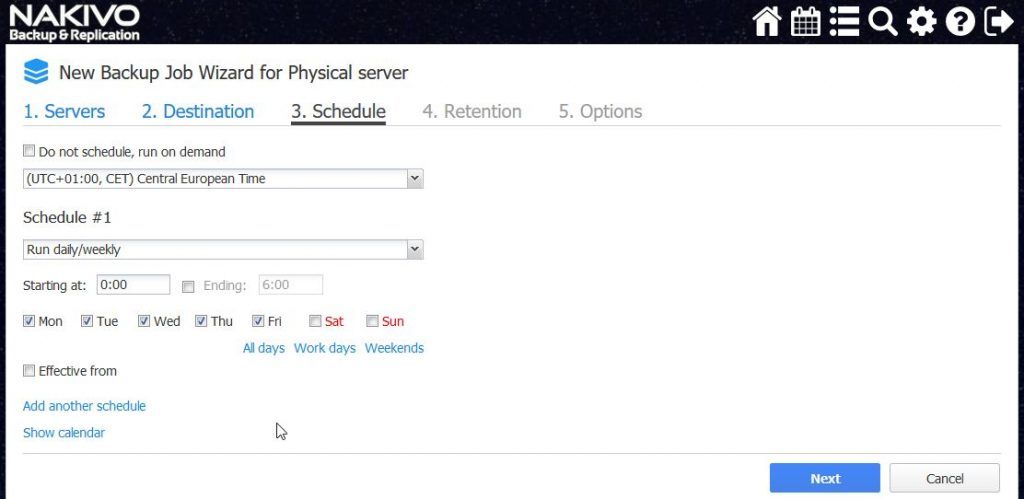Switch to 1. Servers step
Viewport: 1024px width, 499px height.
(64, 112)
